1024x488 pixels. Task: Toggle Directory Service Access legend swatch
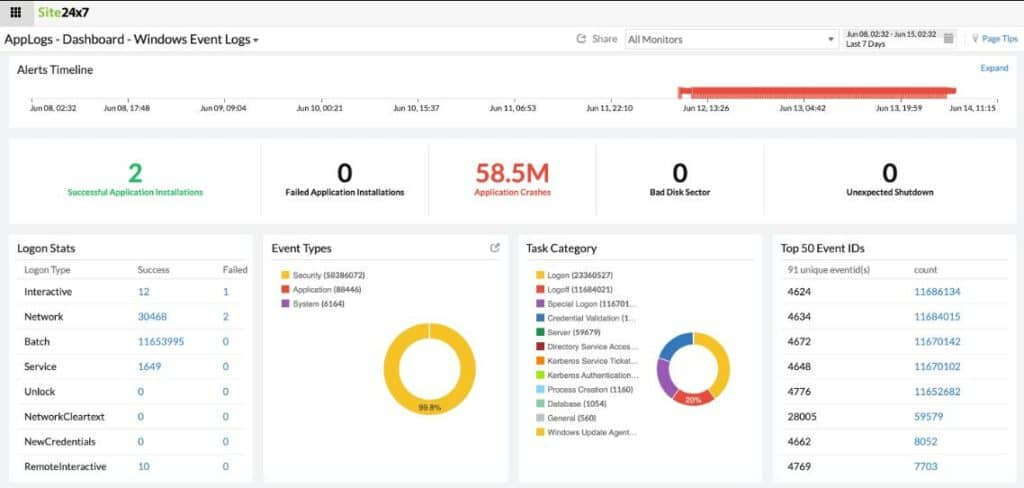(539, 347)
